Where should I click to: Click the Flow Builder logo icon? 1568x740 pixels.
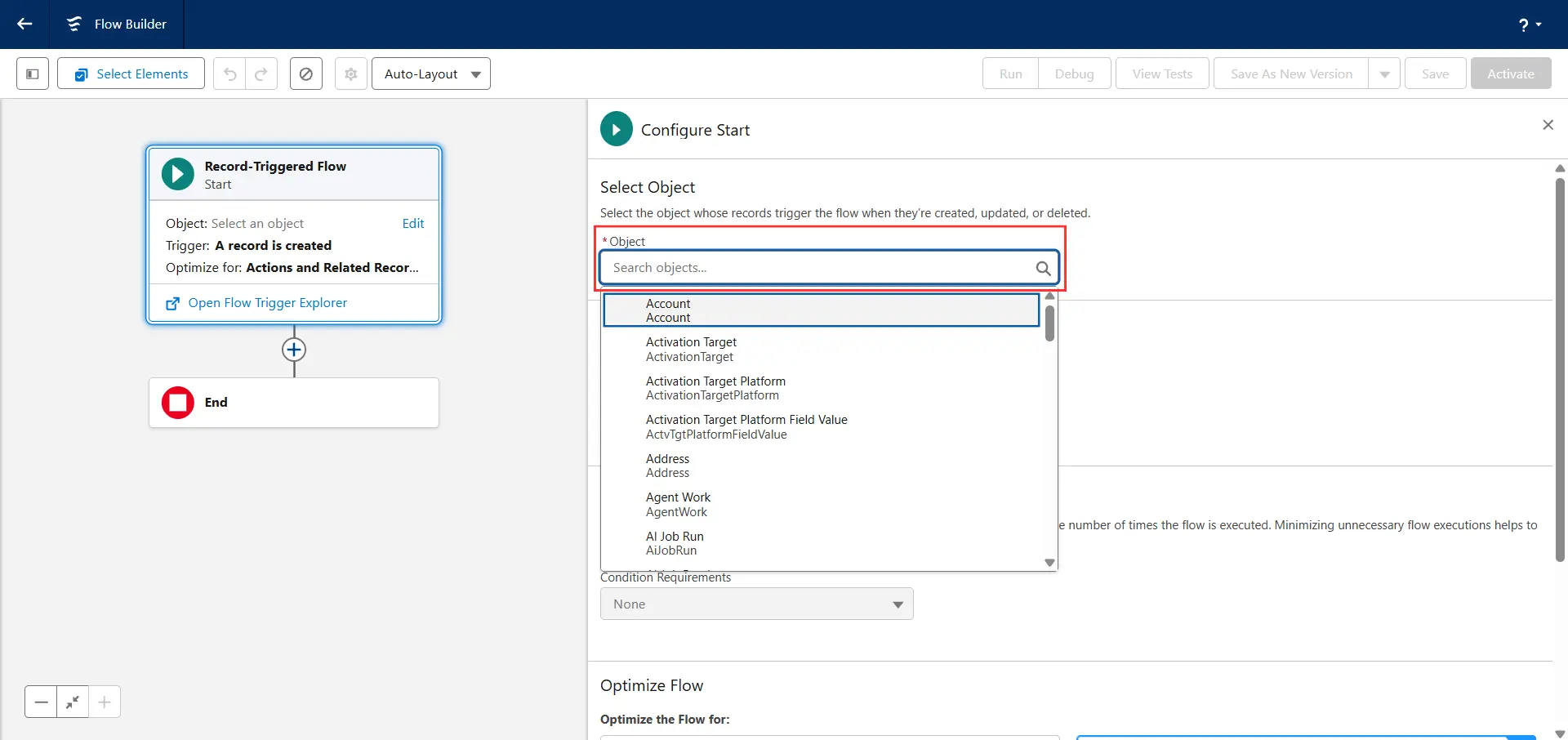74,25
